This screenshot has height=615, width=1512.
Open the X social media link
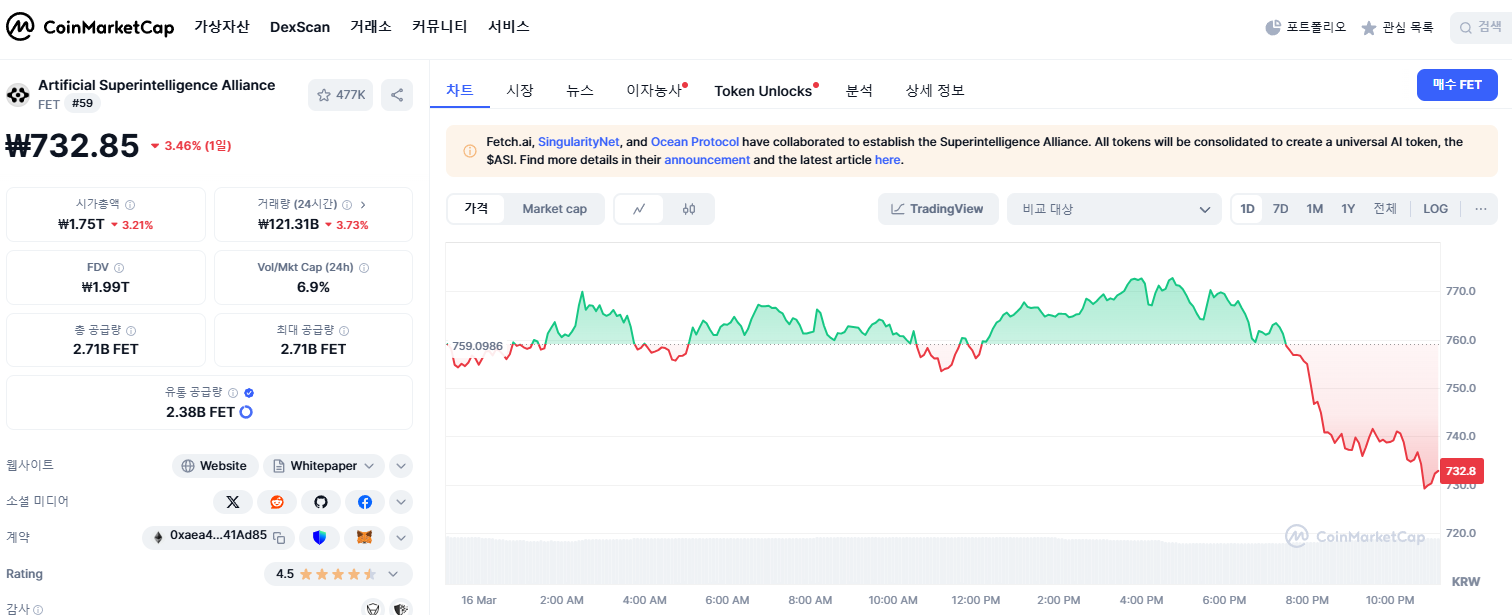[233, 502]
